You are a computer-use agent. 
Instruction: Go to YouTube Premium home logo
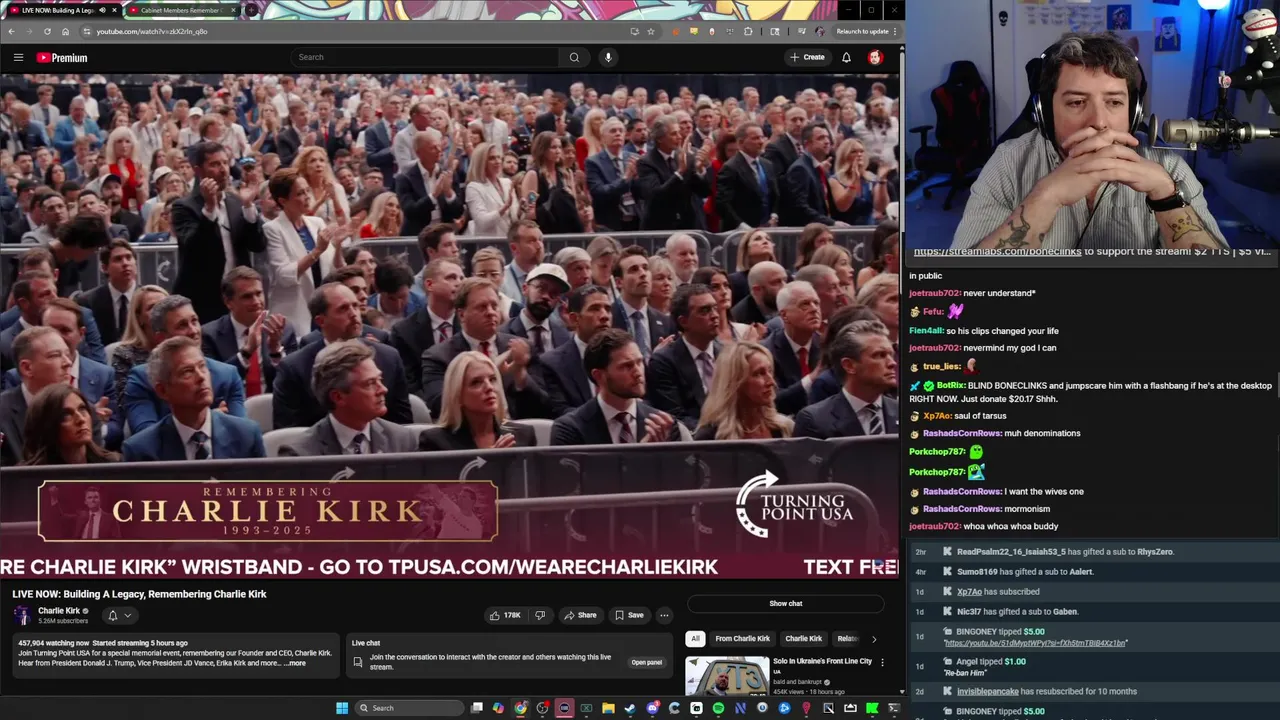(62, 57)
